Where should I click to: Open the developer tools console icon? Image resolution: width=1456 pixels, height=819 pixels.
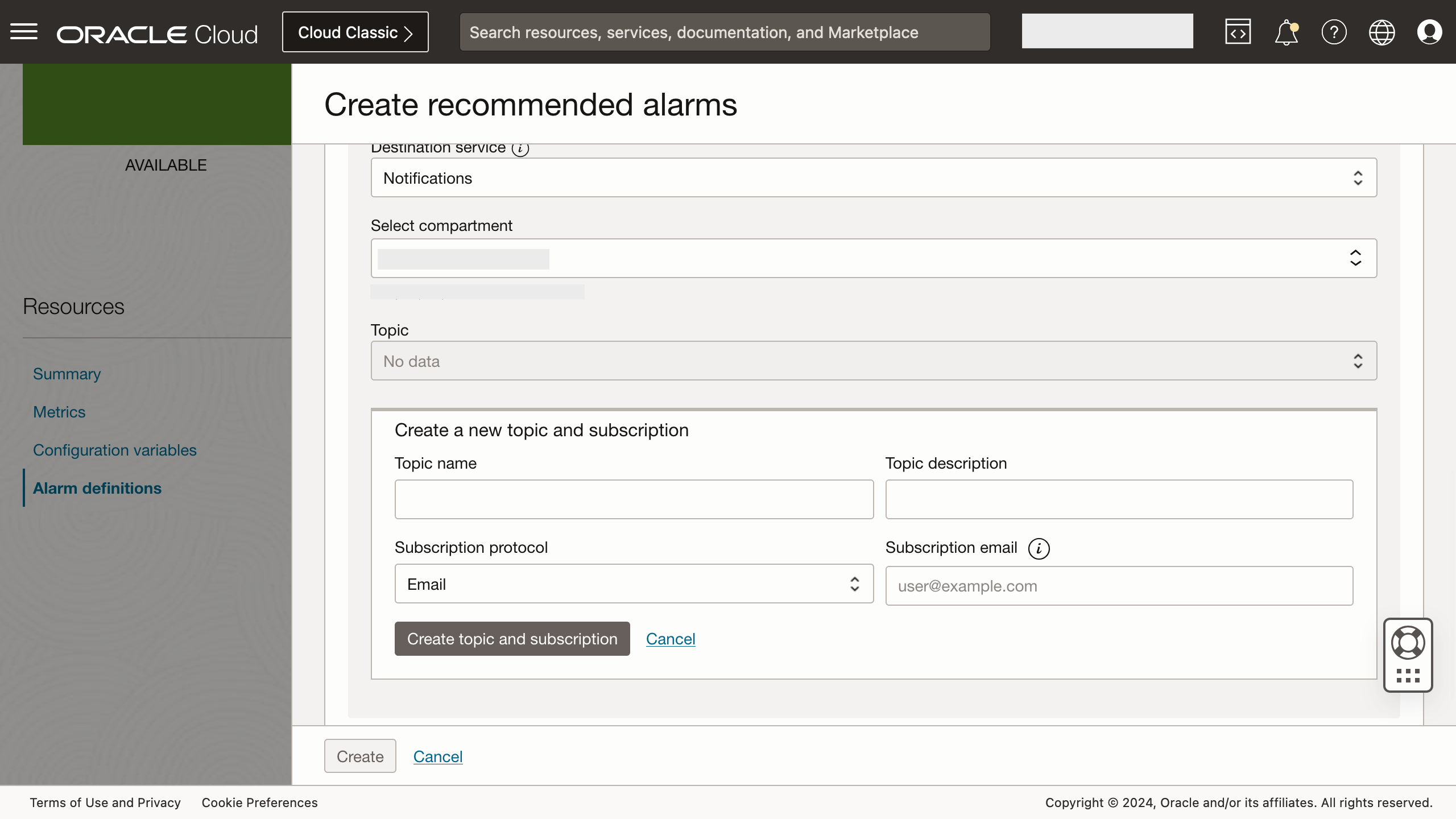point(1238,31)
